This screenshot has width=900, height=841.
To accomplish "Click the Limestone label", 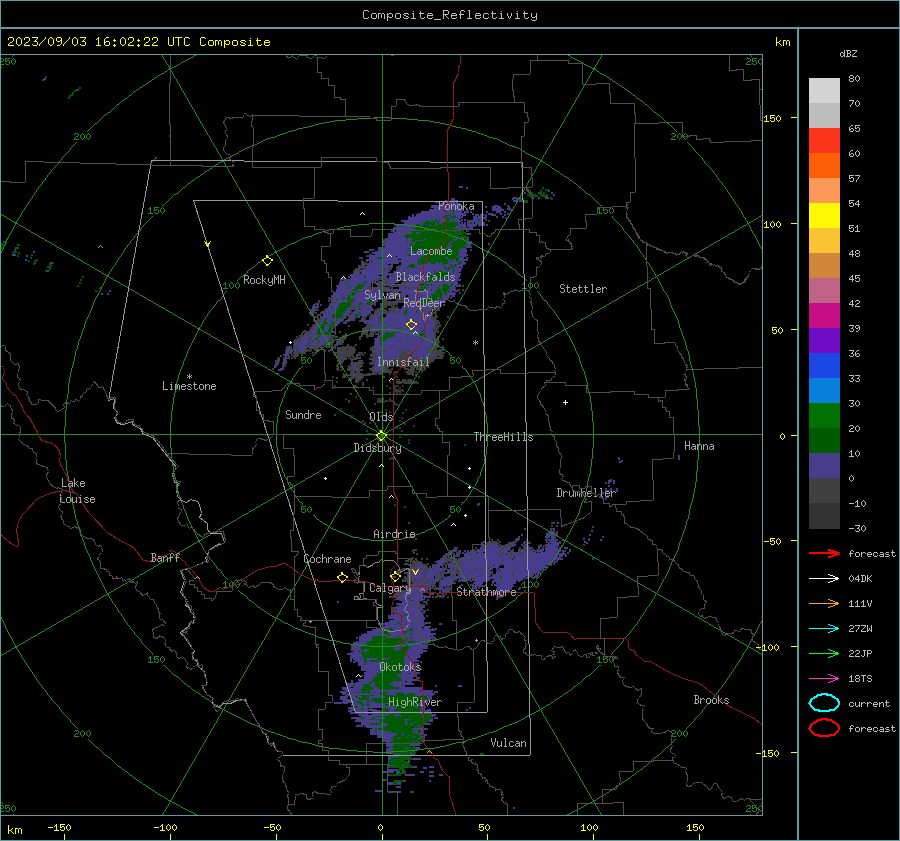I will click(189, 386).
